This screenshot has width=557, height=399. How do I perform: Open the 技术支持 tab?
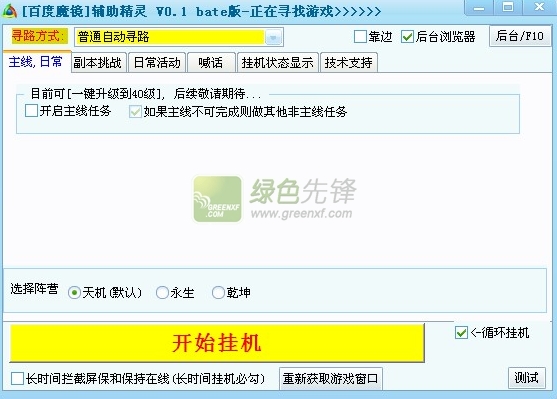(x=348, y=63)
